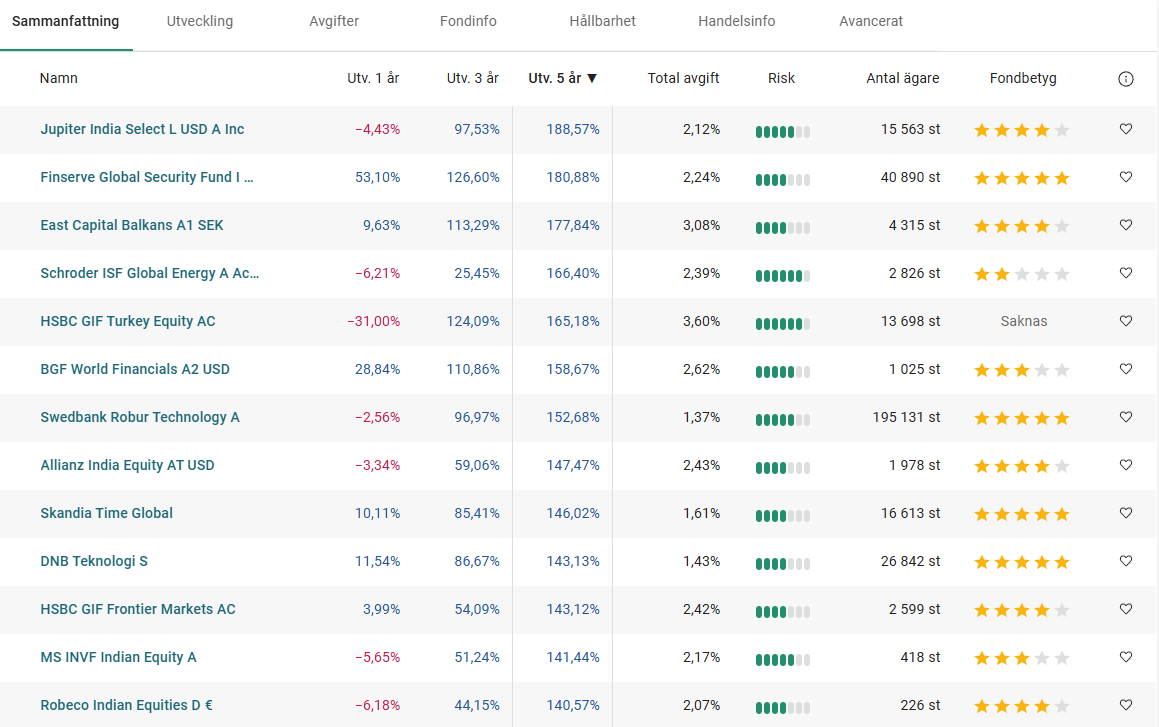This screenshot has height=727, width=1159.
Task: Open the info icon in table header
Action: (x=1126, y=79)
